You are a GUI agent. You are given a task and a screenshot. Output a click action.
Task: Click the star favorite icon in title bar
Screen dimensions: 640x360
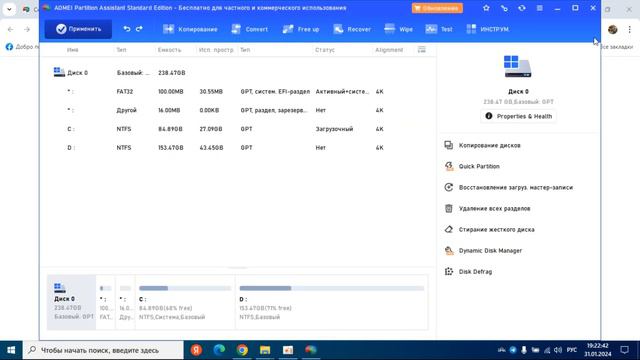tap(486, 8)
